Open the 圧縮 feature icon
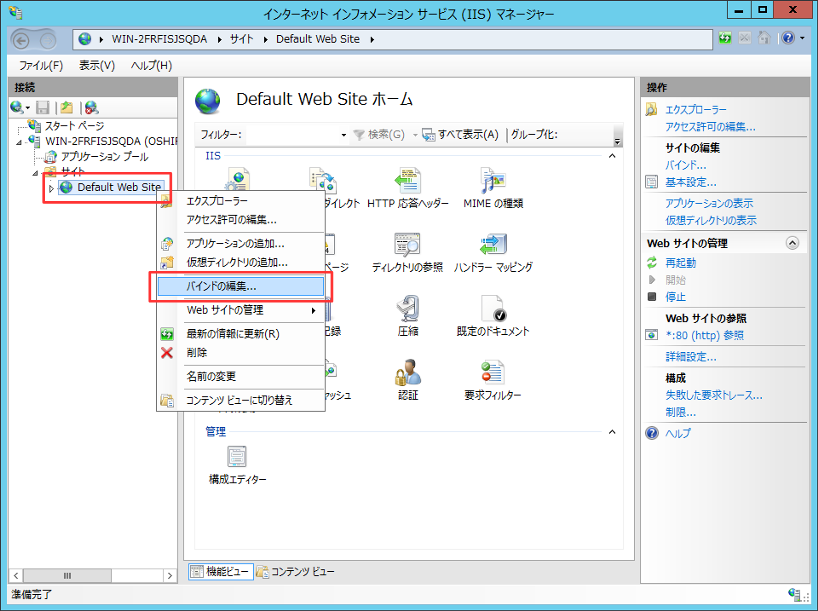Screen dimensions: 818x611 pos(407,316)
